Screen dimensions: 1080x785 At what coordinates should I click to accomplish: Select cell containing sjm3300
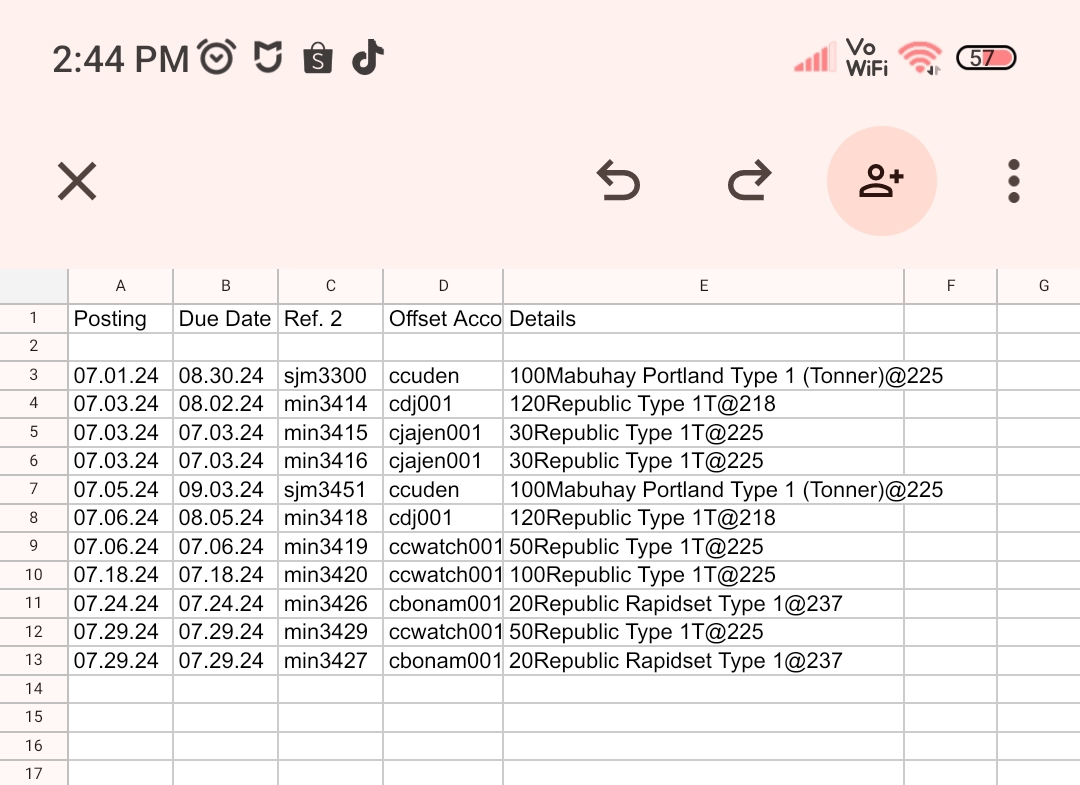point(331,376)
